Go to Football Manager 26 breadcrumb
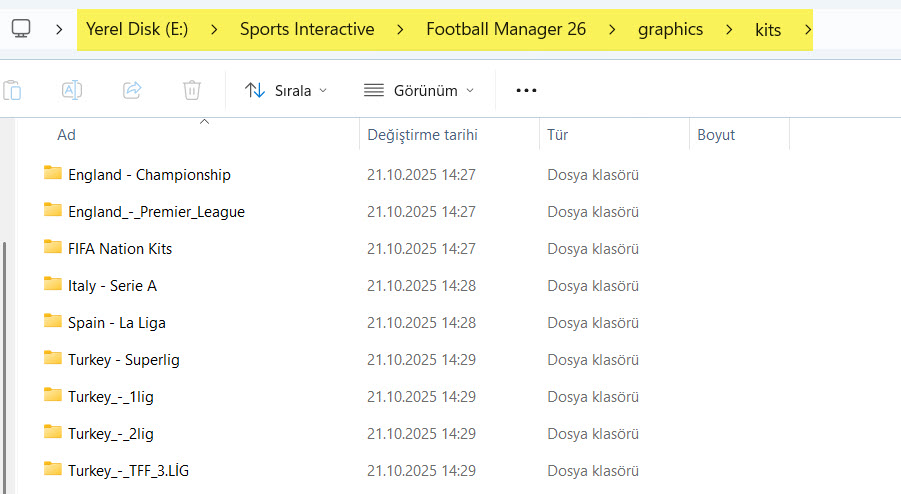 [x=506, y=29]
